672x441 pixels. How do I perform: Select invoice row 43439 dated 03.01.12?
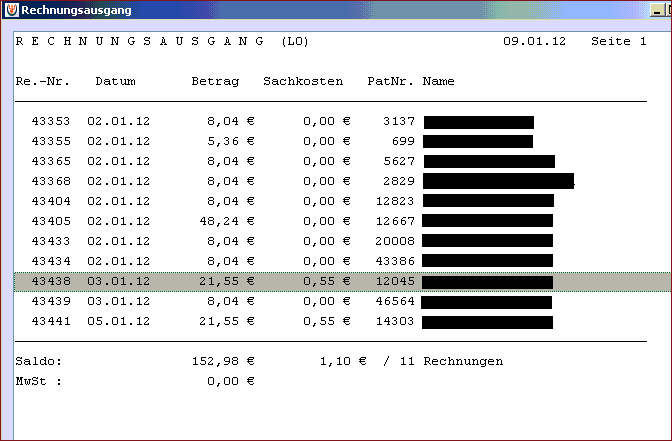tap(342, 301)
